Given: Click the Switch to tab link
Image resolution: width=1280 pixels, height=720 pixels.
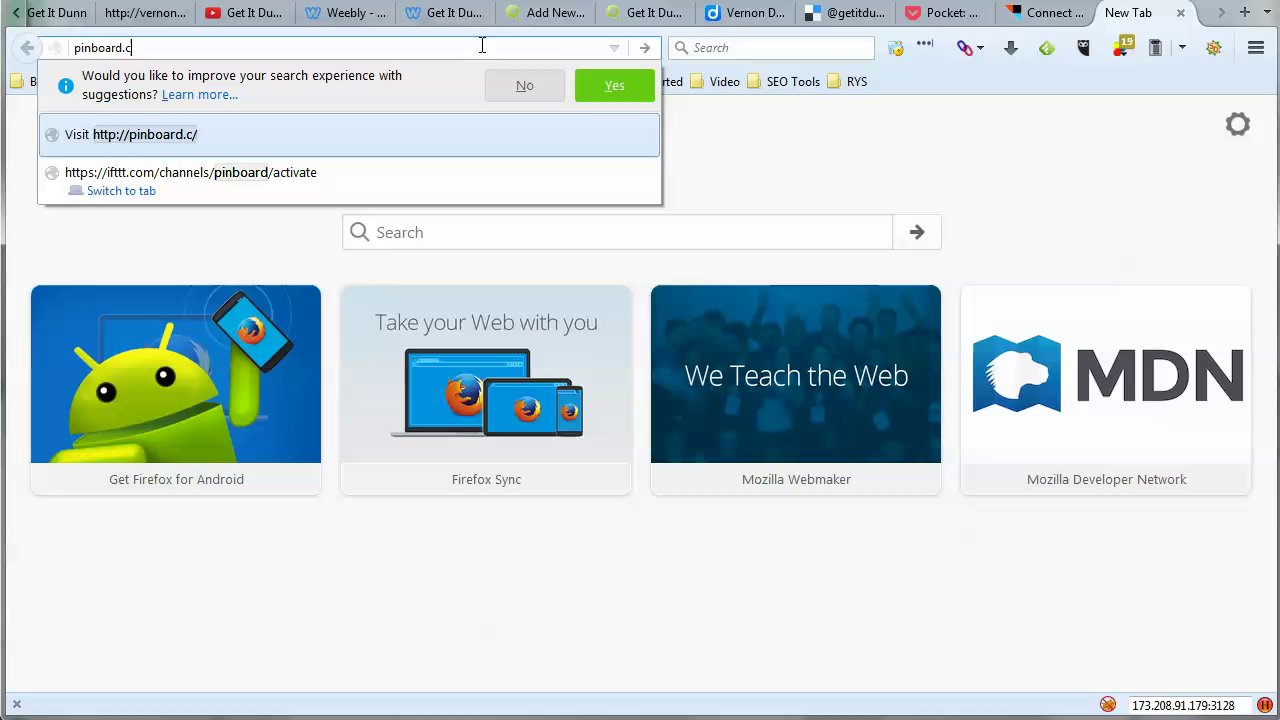Looking at the screenshot, I should pyautogui.click(x=121, y=191).
